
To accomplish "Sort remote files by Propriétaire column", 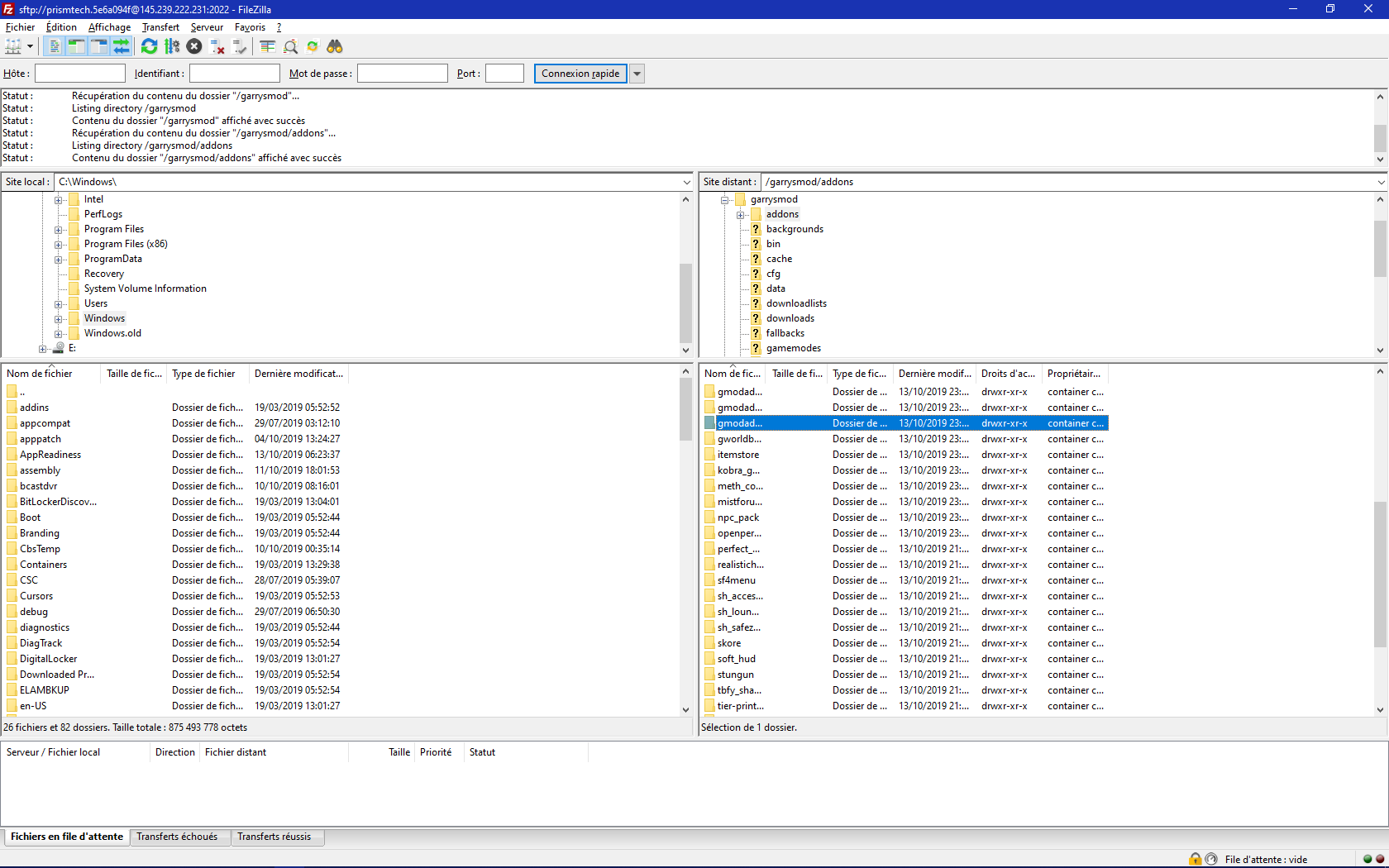I will click(x=1074, y=374).
